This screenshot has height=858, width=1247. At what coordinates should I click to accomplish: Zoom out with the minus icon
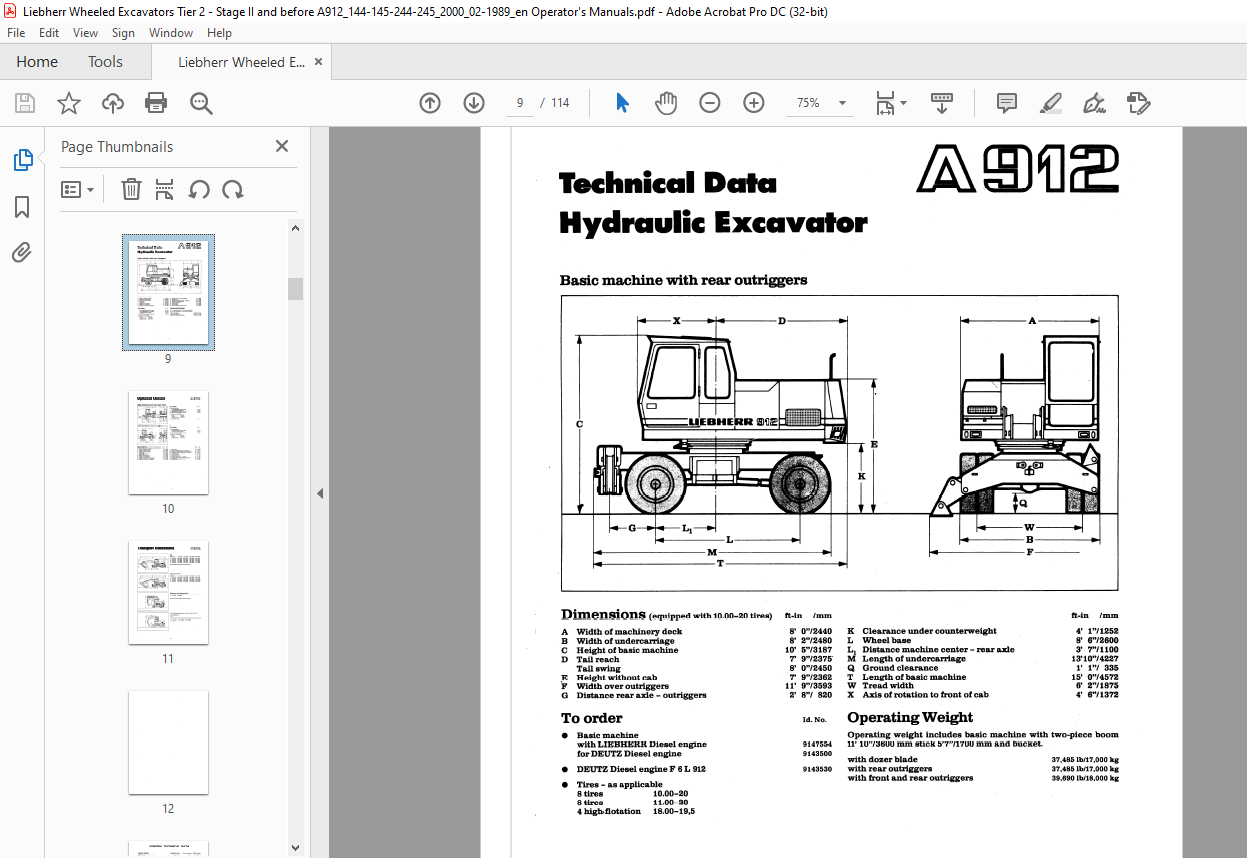[x=710, y=103]
